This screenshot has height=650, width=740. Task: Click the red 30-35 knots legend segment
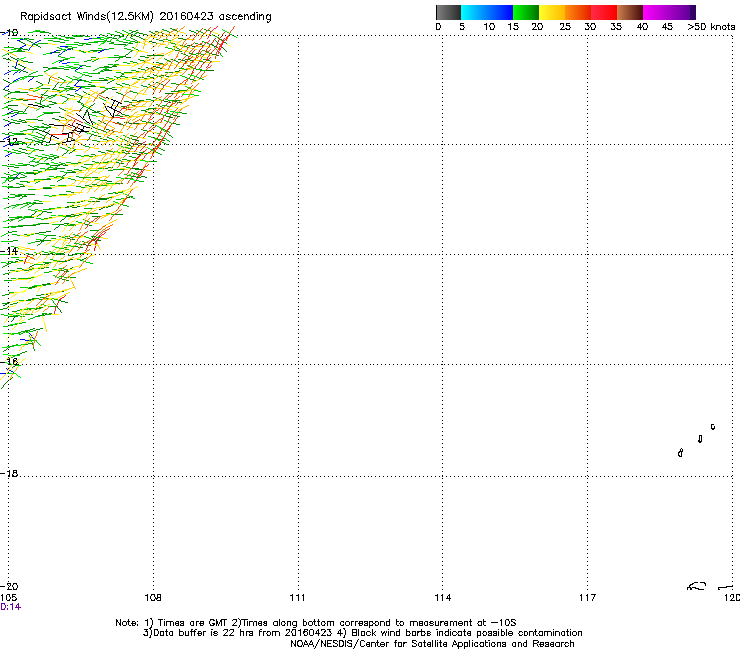click(604, 12)
